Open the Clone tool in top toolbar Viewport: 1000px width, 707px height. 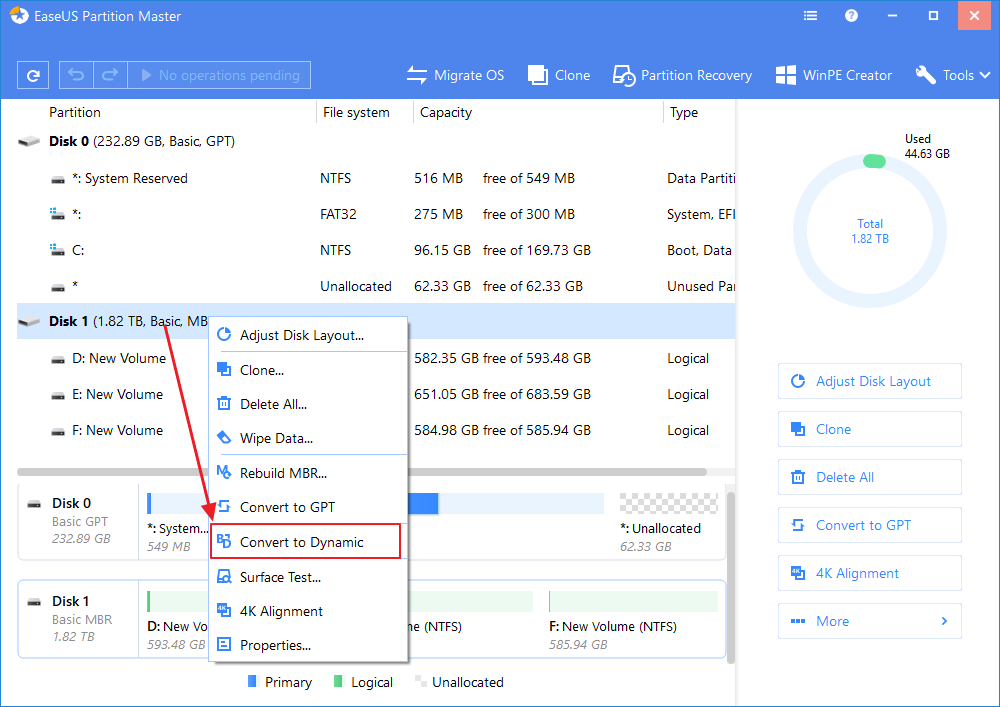[559, 75]
